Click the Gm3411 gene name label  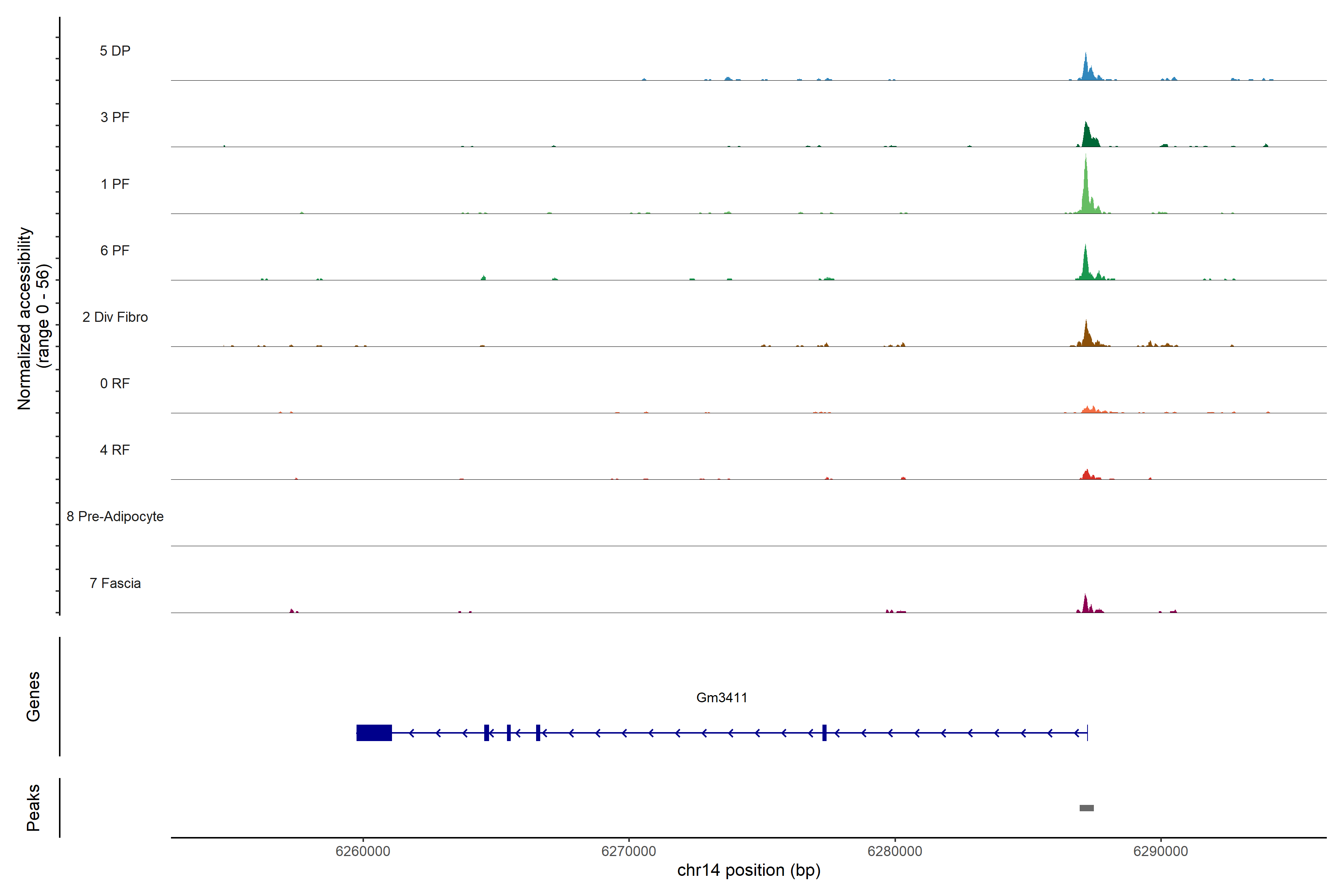[x=722, y=698]
